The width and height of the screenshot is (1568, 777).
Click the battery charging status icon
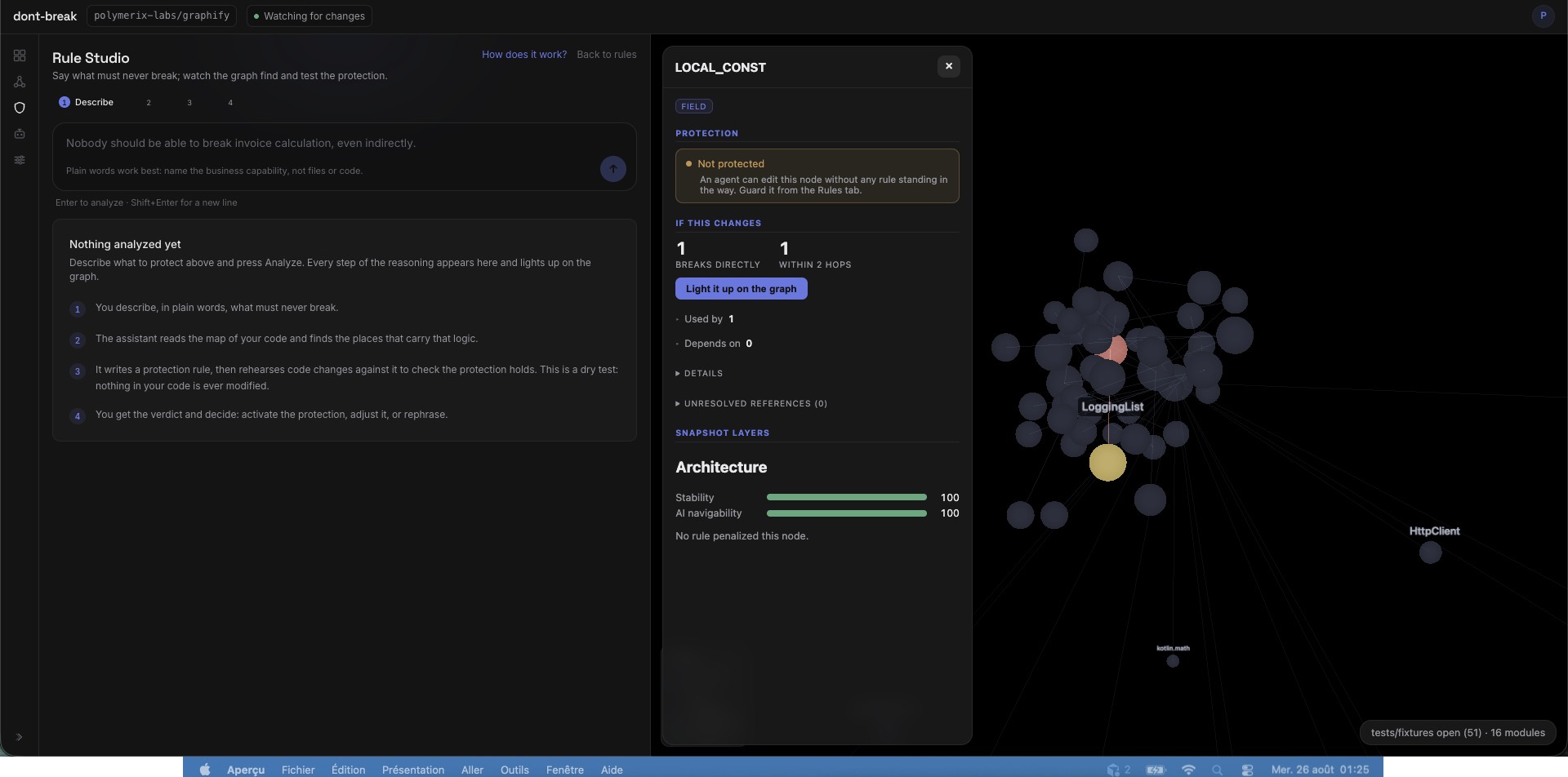pyautogui.click(x=1156, y=770)
